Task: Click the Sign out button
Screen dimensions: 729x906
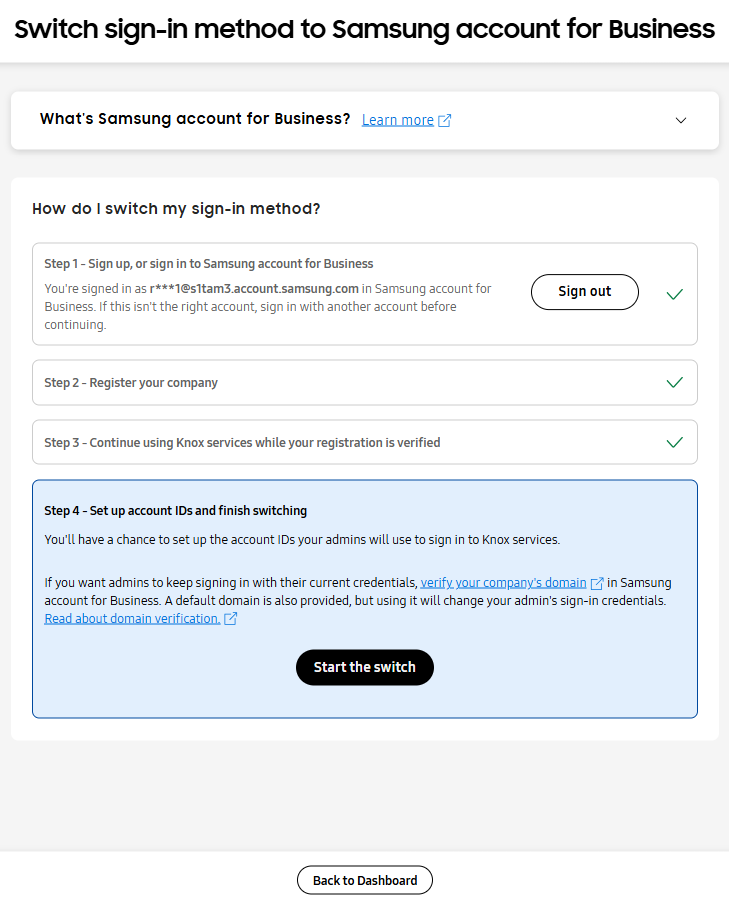Action: [x=584, y=292]
